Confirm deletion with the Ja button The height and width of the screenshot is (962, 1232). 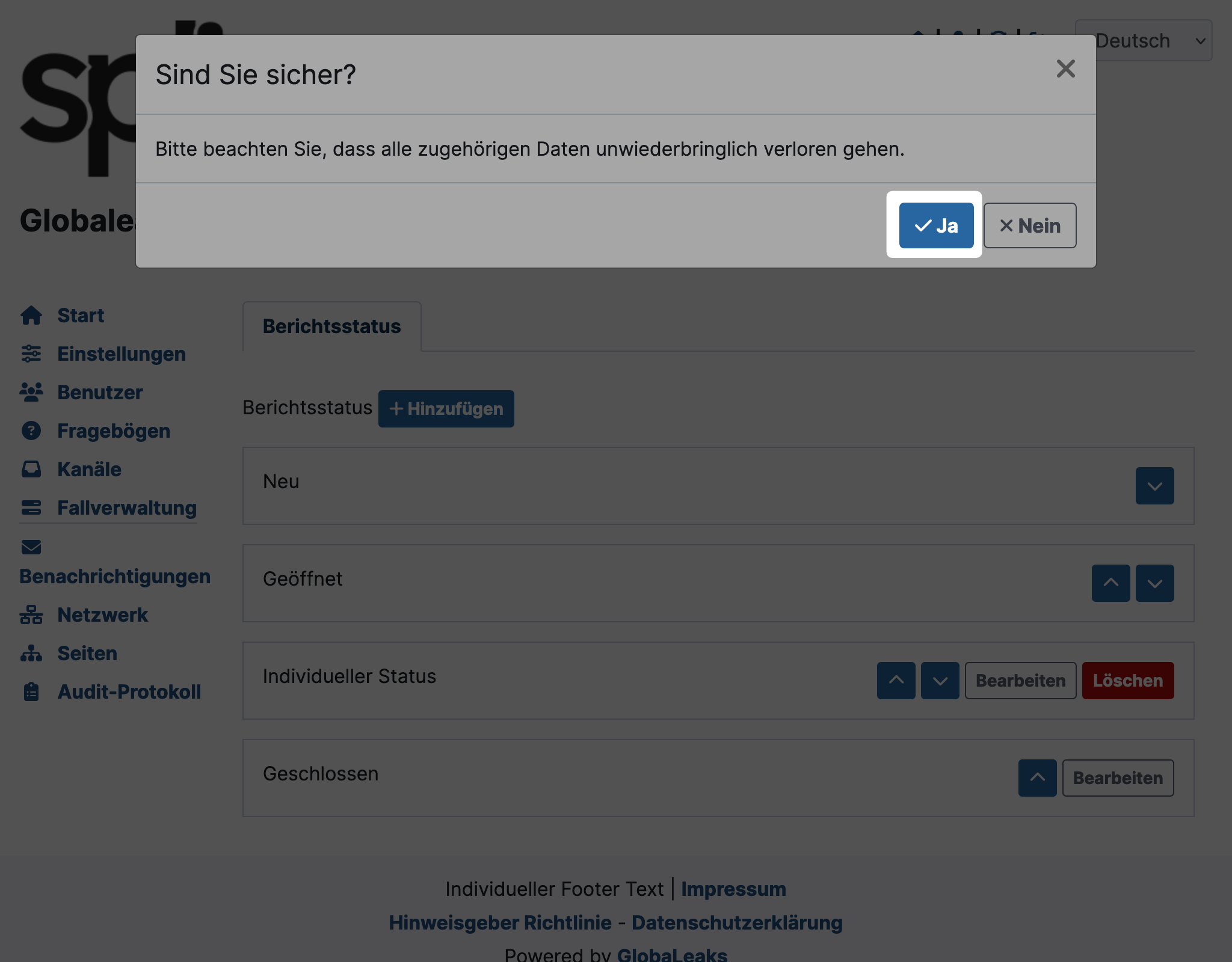pos(936,225)
